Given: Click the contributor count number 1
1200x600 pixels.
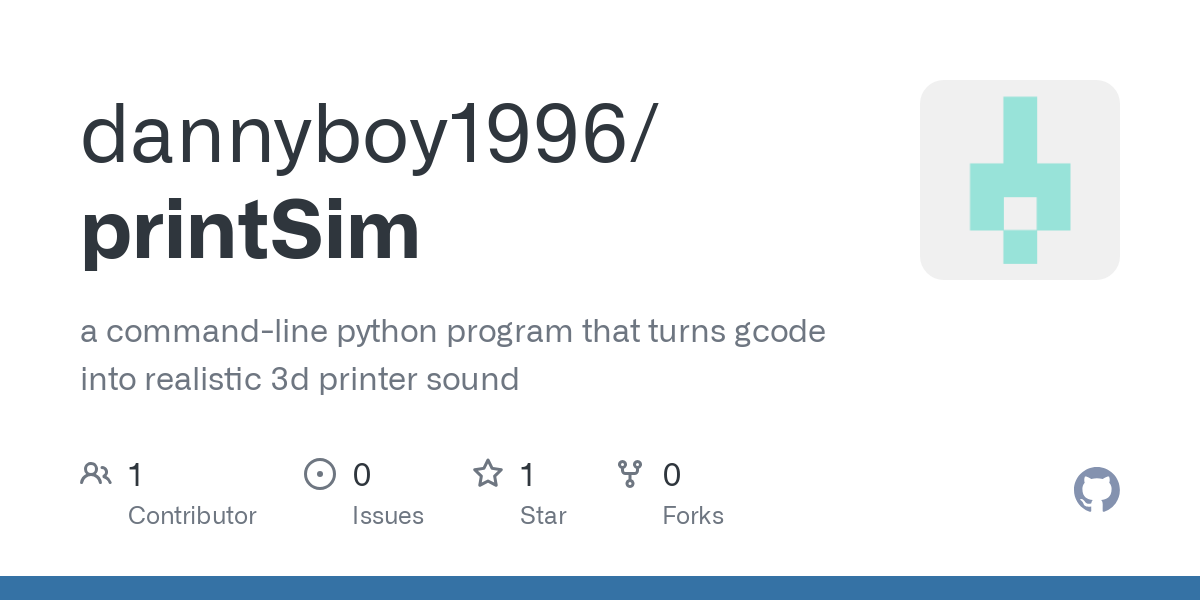Looking at the screenshot, I should point(136,474).
